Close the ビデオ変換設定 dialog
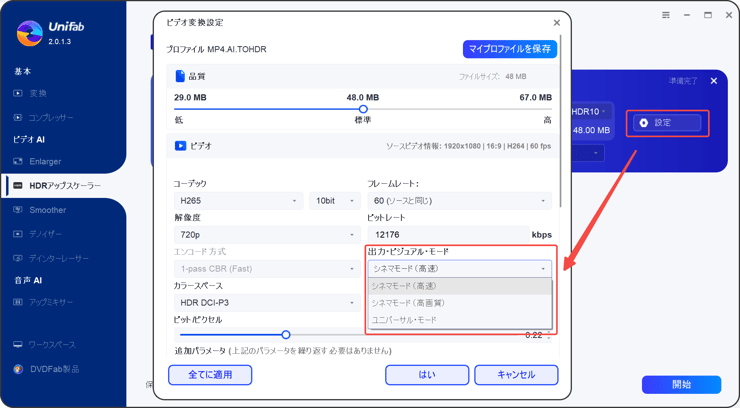The height and width of the screenshot is (408, 740). [x=557, y=23]
